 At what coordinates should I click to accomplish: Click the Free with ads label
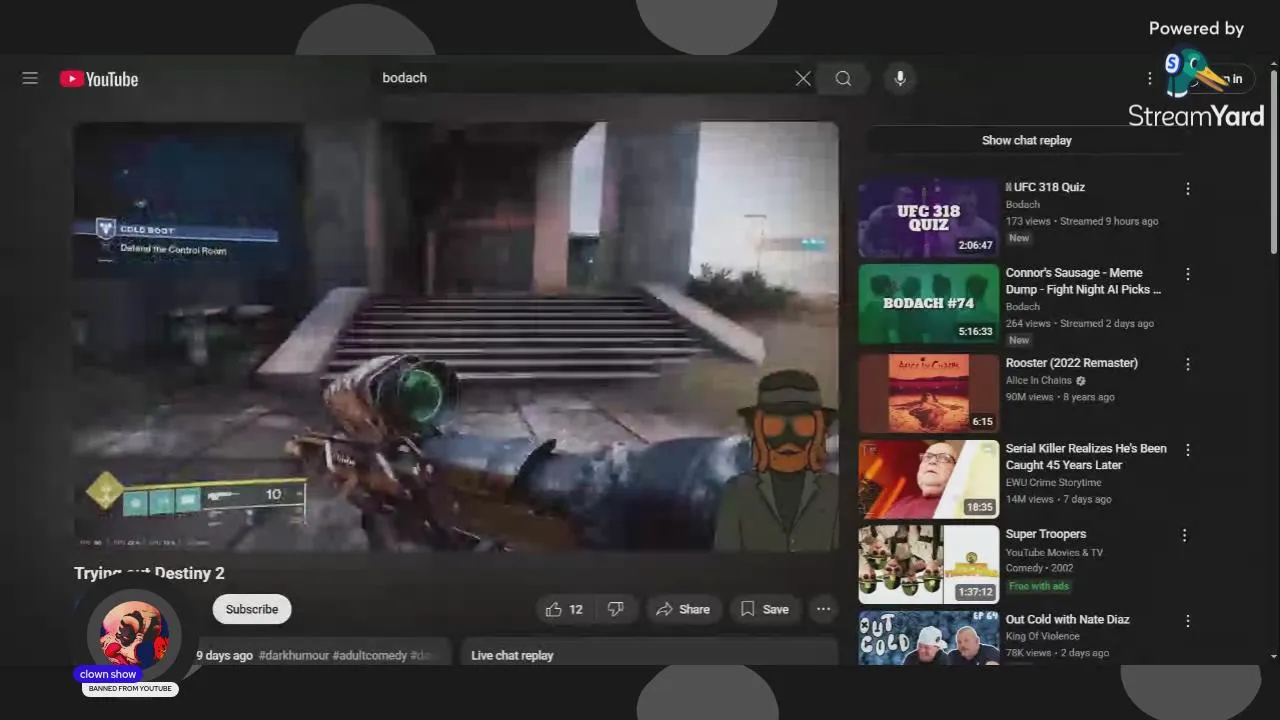(1039, 586)
